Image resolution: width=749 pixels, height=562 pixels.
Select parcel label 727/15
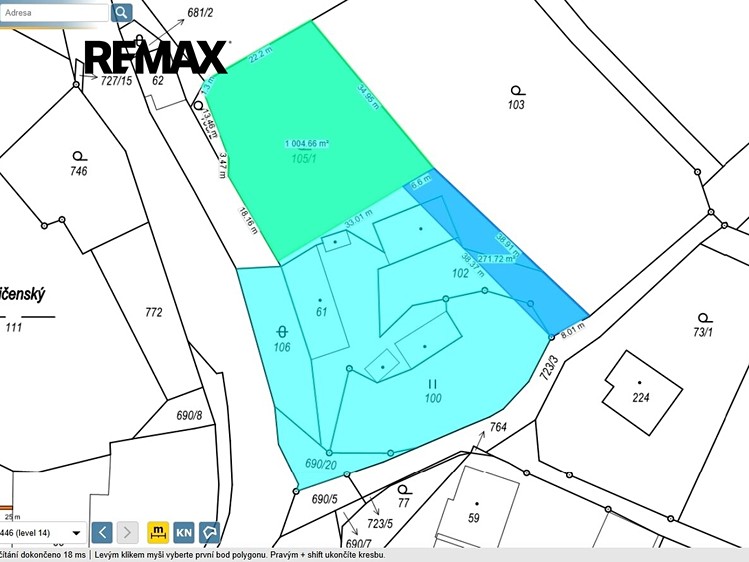pyautogui.click(x=116, y=80)
